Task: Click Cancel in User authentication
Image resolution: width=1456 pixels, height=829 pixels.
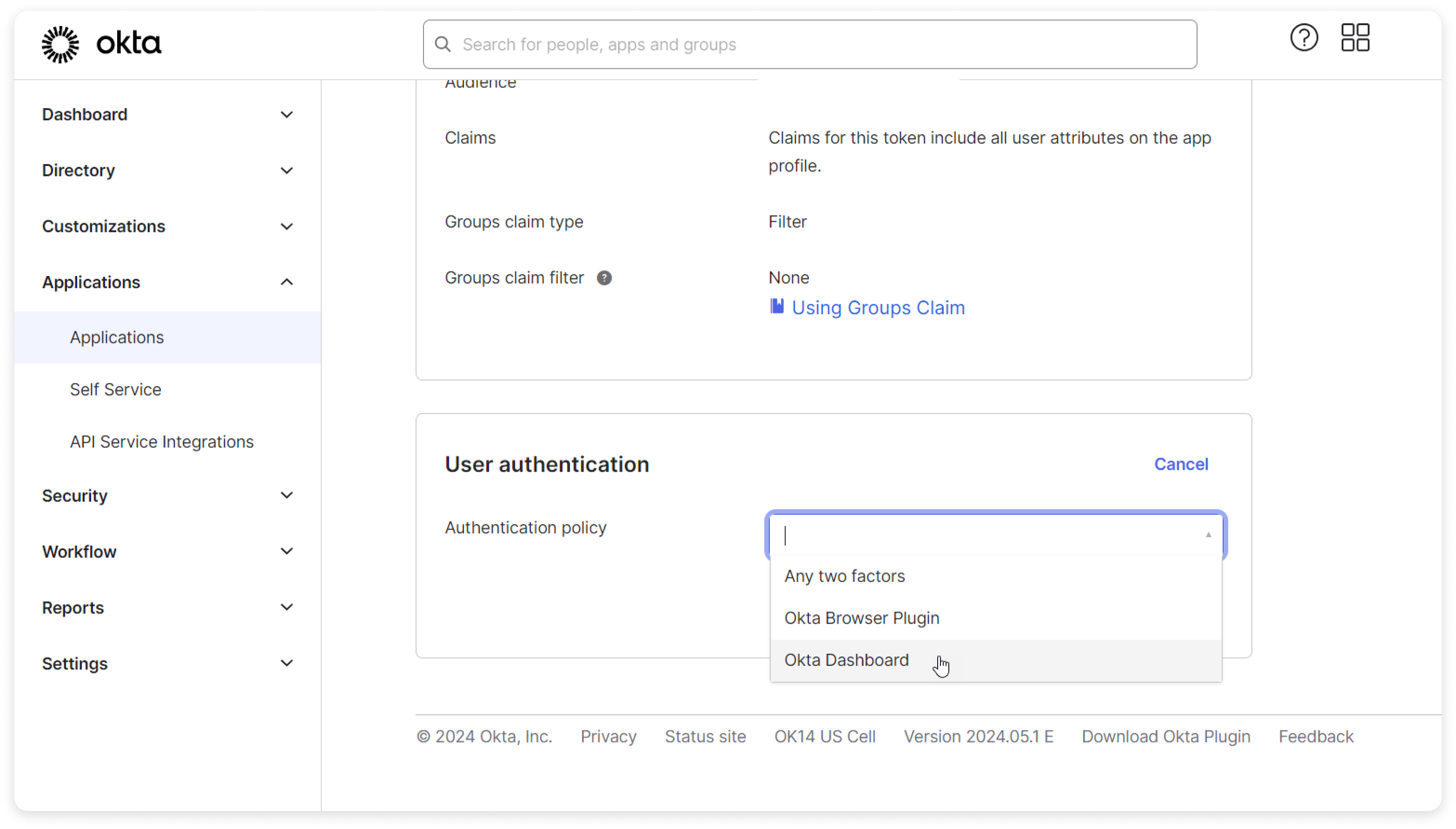Action: point(1181,464)
